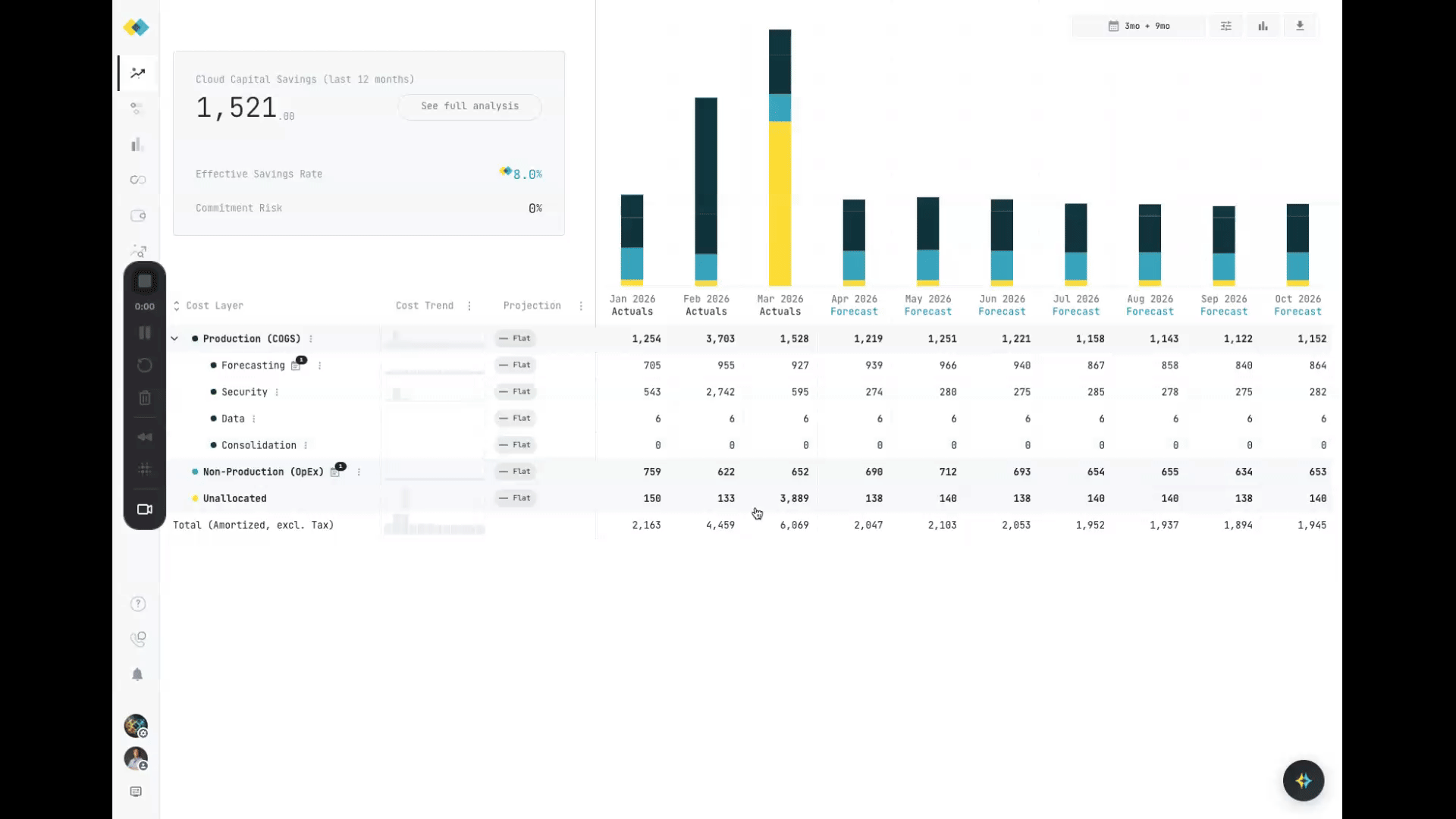Open the 3mo + 9mo date range selector

click(1138, 26)
